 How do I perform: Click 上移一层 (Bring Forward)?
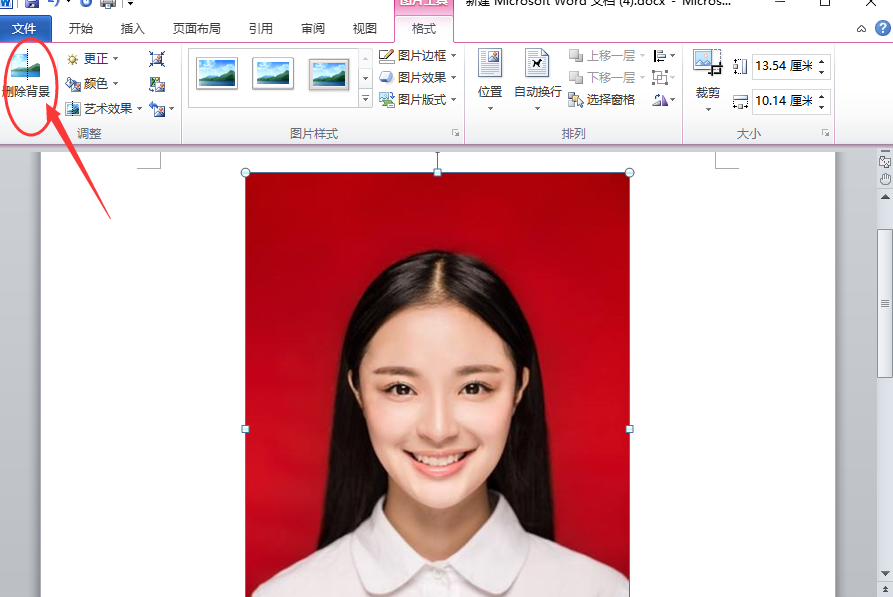pyautogui.click(x=607, y=55)
